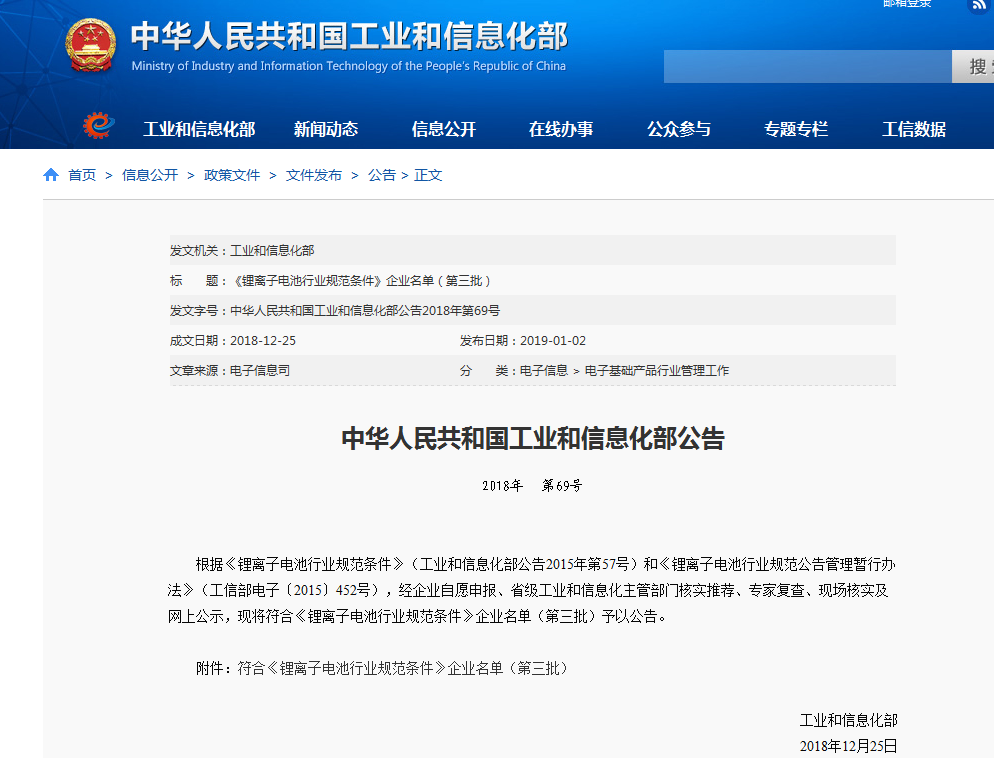Click the red gear MIIT icon
994x758 pixels.
pos(98,127)
